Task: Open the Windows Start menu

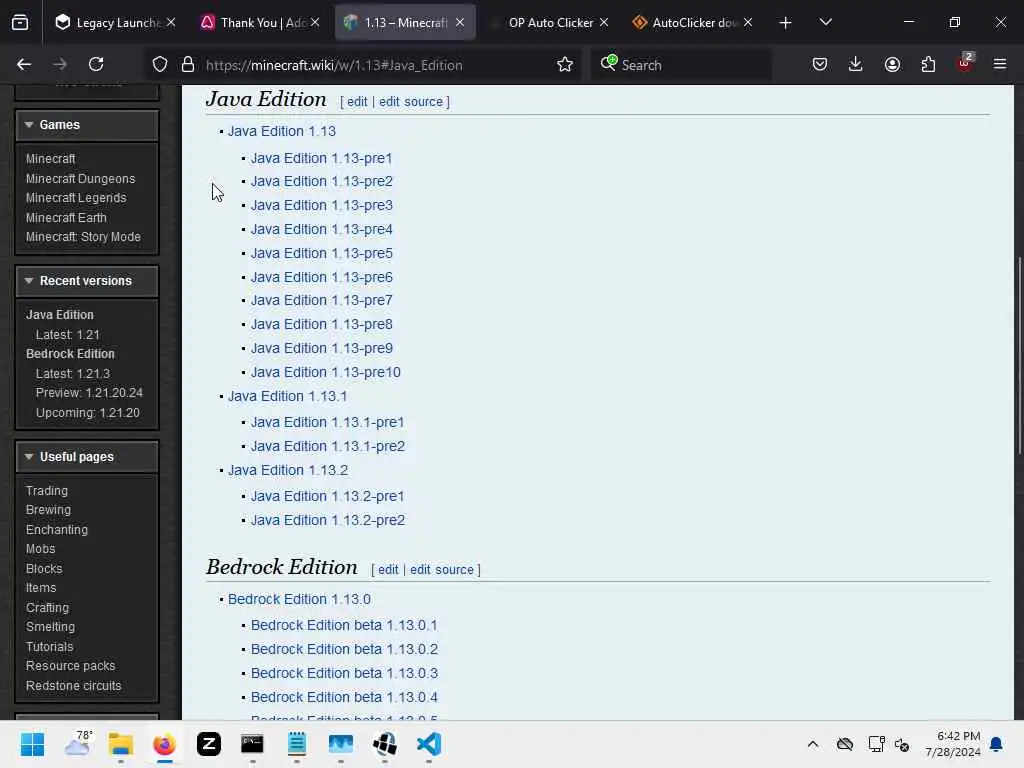Action: click(32, 744)
